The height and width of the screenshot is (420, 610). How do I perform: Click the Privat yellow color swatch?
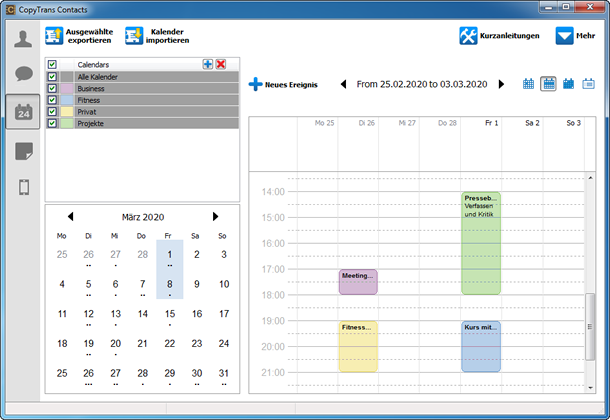67,112
